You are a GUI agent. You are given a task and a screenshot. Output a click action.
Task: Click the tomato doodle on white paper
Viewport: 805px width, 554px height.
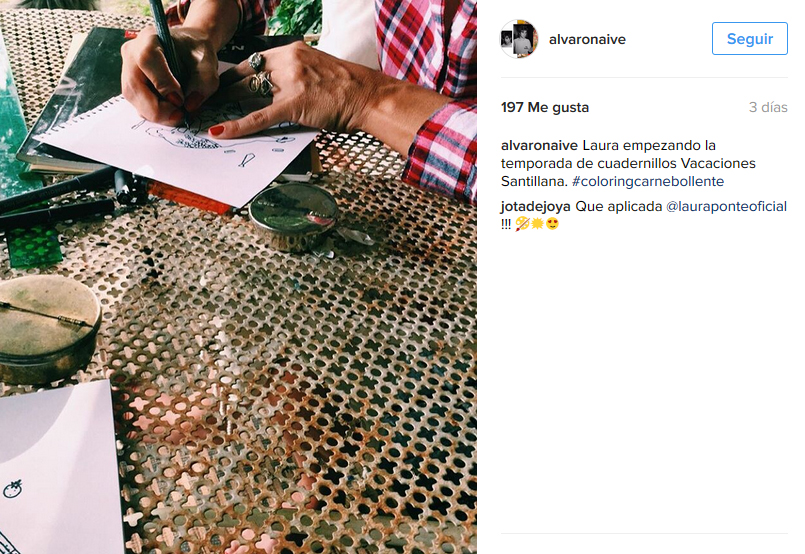[x=13, y=489]
